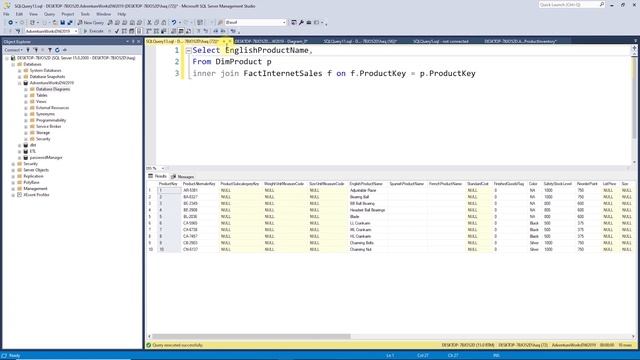This screenshot has width=640, height=360.
Task: Select the Database Diagrams tree item
Action: pyautogui.click(x=53, y=89)
